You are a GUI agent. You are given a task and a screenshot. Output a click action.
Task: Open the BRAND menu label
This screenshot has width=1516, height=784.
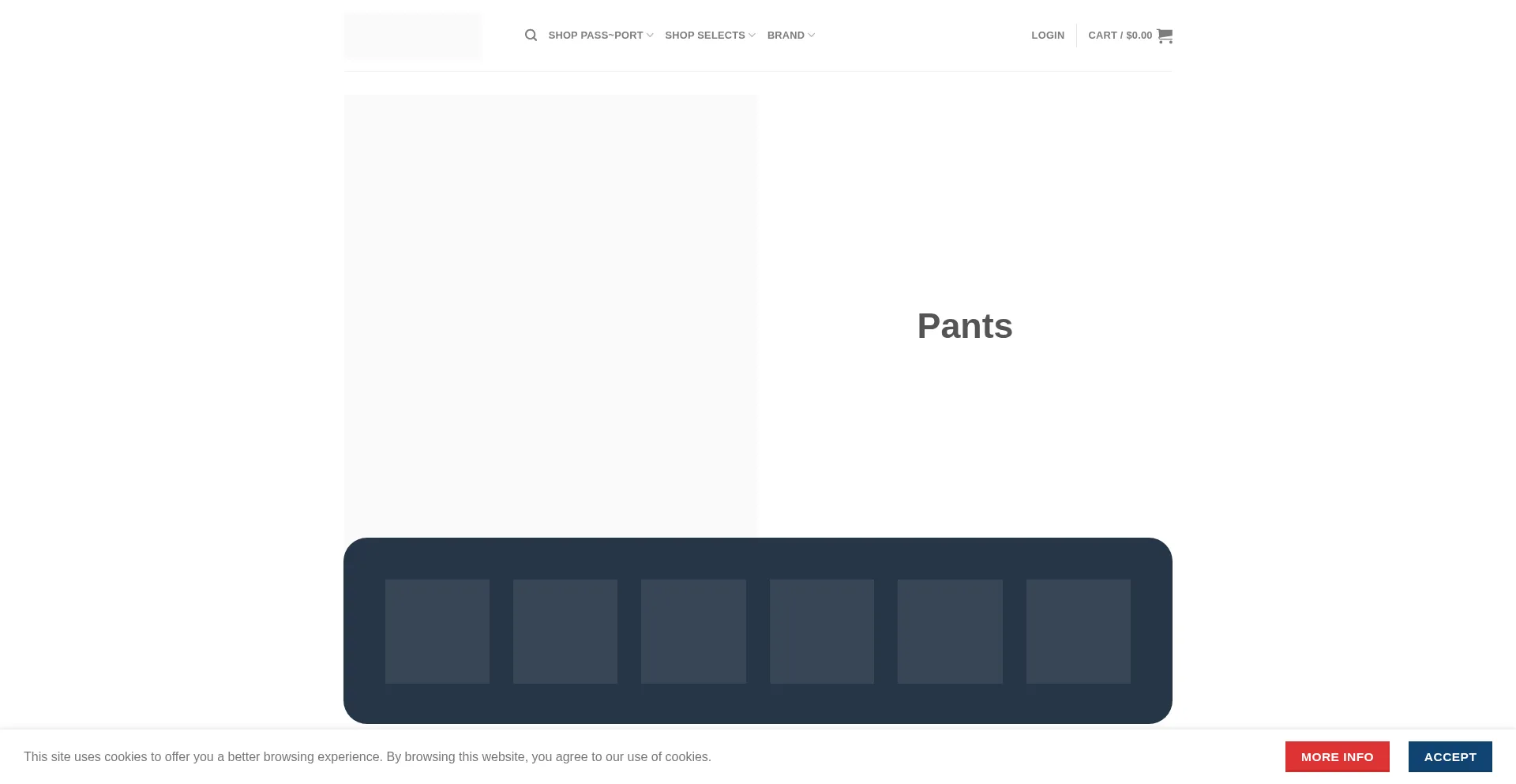tap(786, 36)
